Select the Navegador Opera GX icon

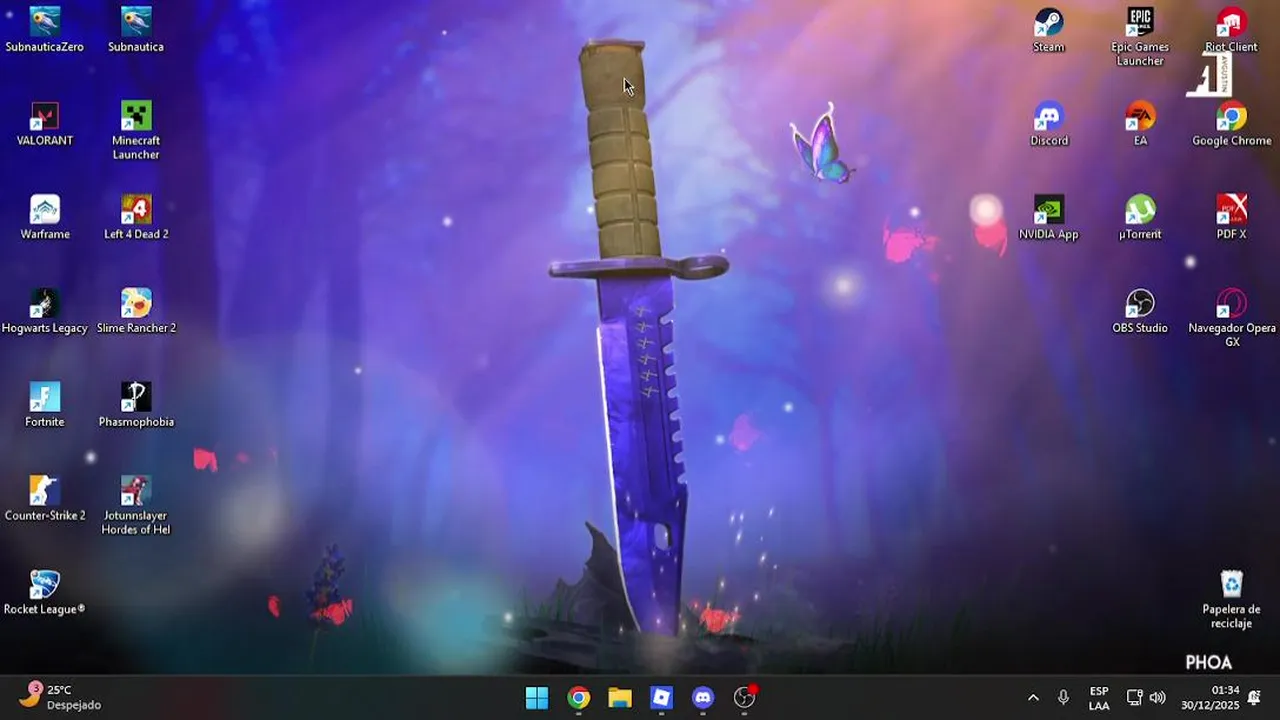1231,318
